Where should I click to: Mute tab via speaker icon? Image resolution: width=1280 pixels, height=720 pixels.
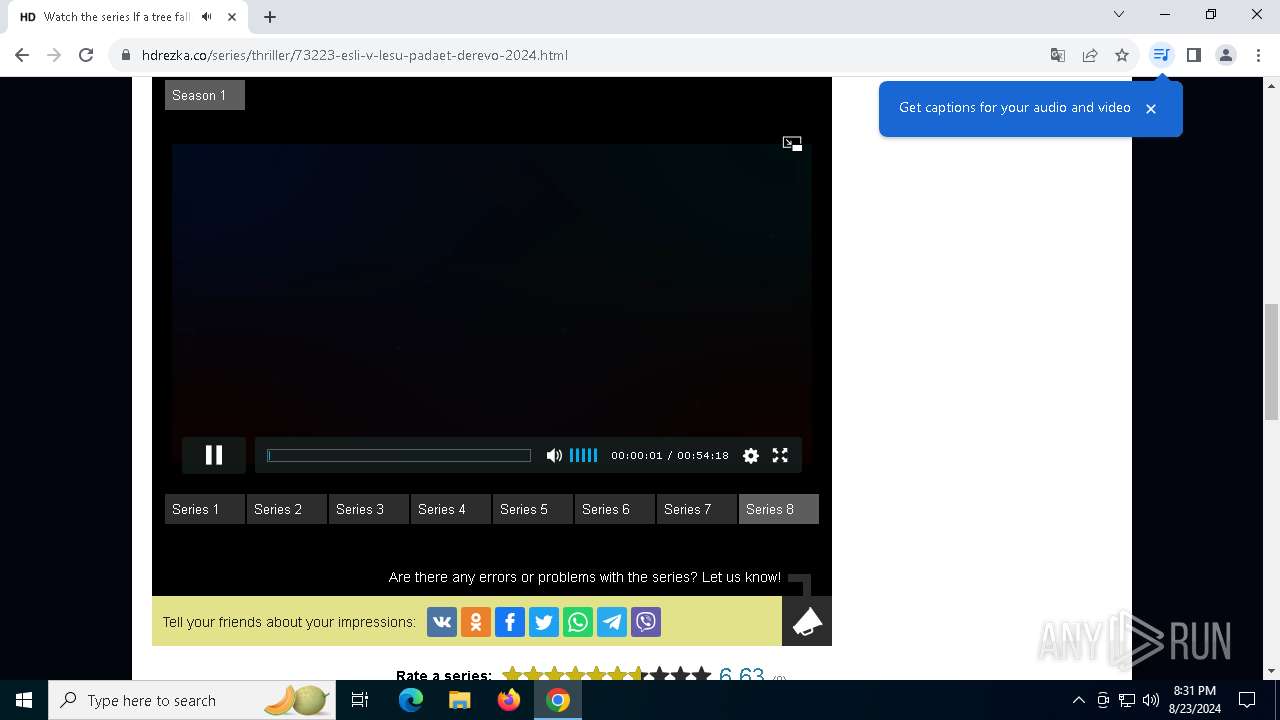[207, 16]
